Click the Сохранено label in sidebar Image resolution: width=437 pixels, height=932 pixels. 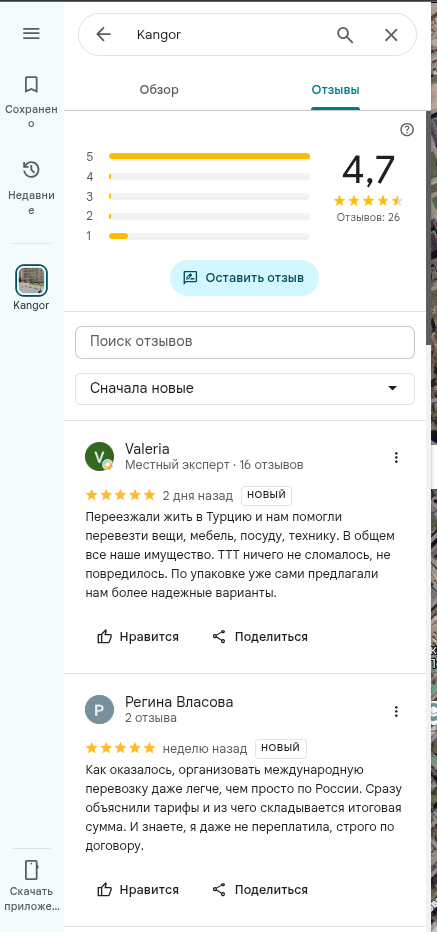click(x=31, y=116)
